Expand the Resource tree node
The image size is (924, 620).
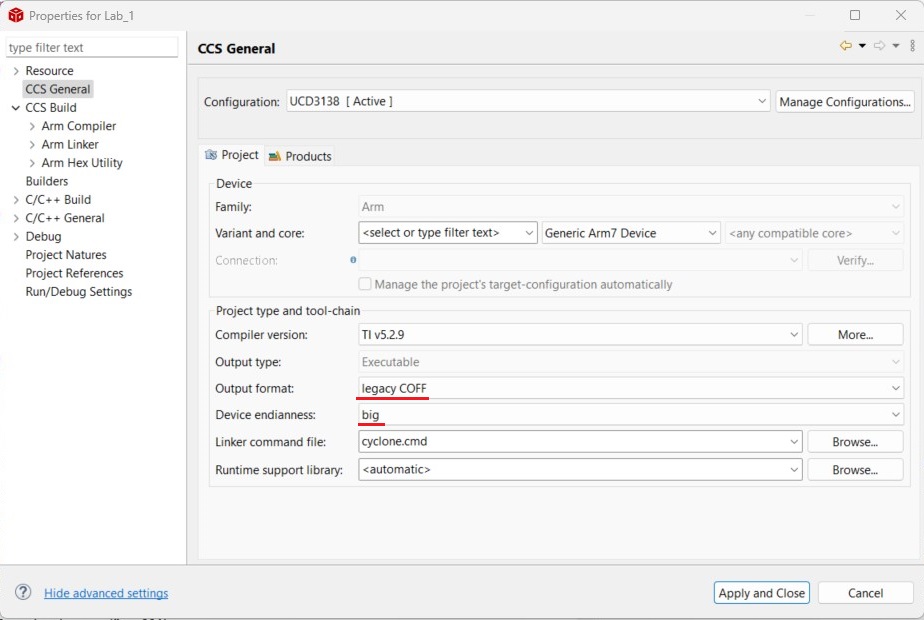[15, 71]
